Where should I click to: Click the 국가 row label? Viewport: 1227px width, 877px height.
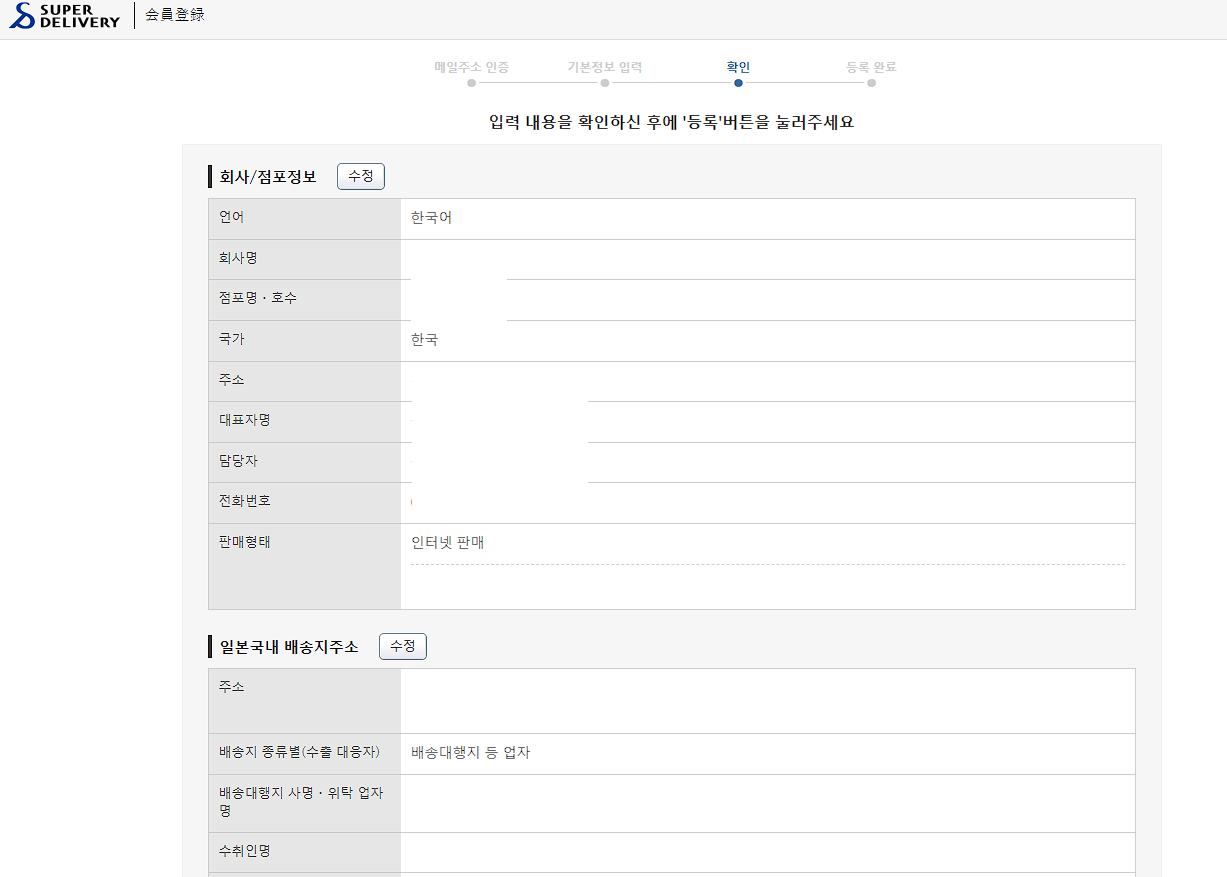pyautogui.click(x=231, y=339)
